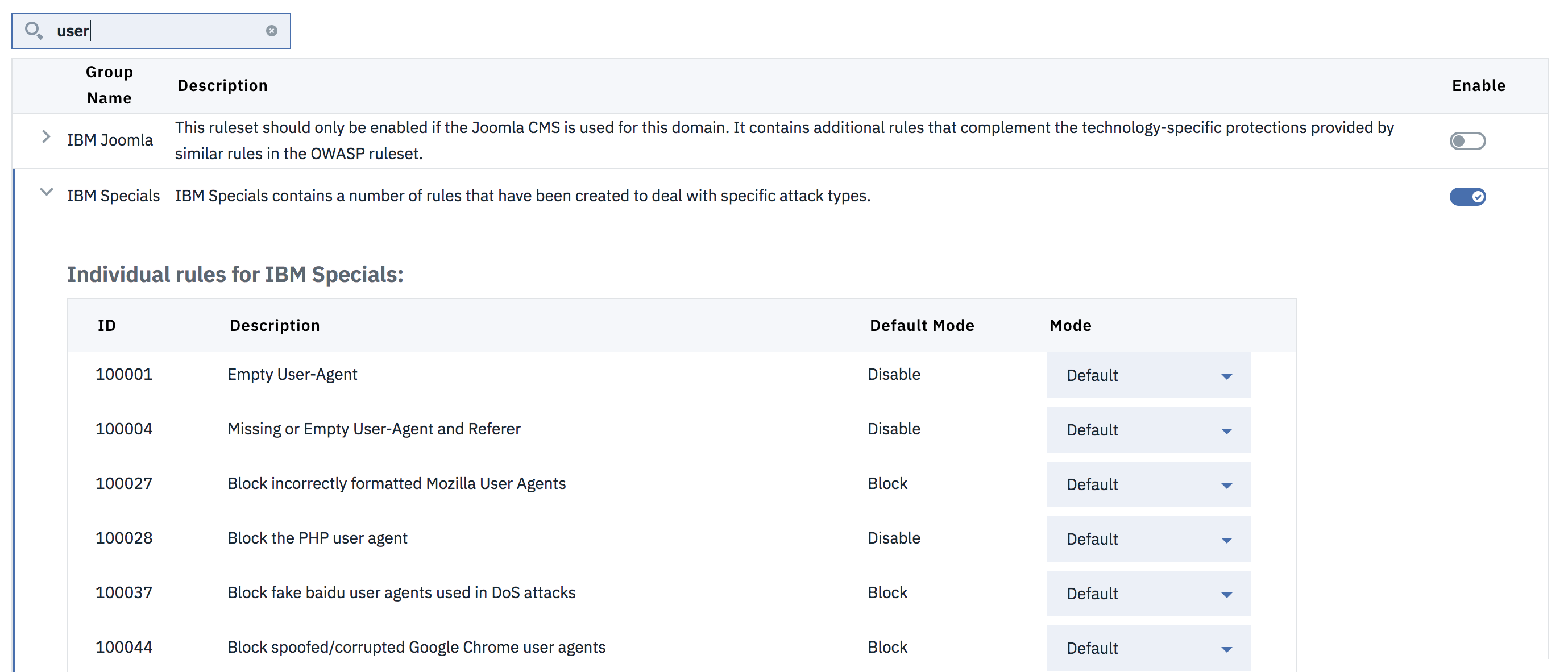Click inside the search input field

pos(152,31)
